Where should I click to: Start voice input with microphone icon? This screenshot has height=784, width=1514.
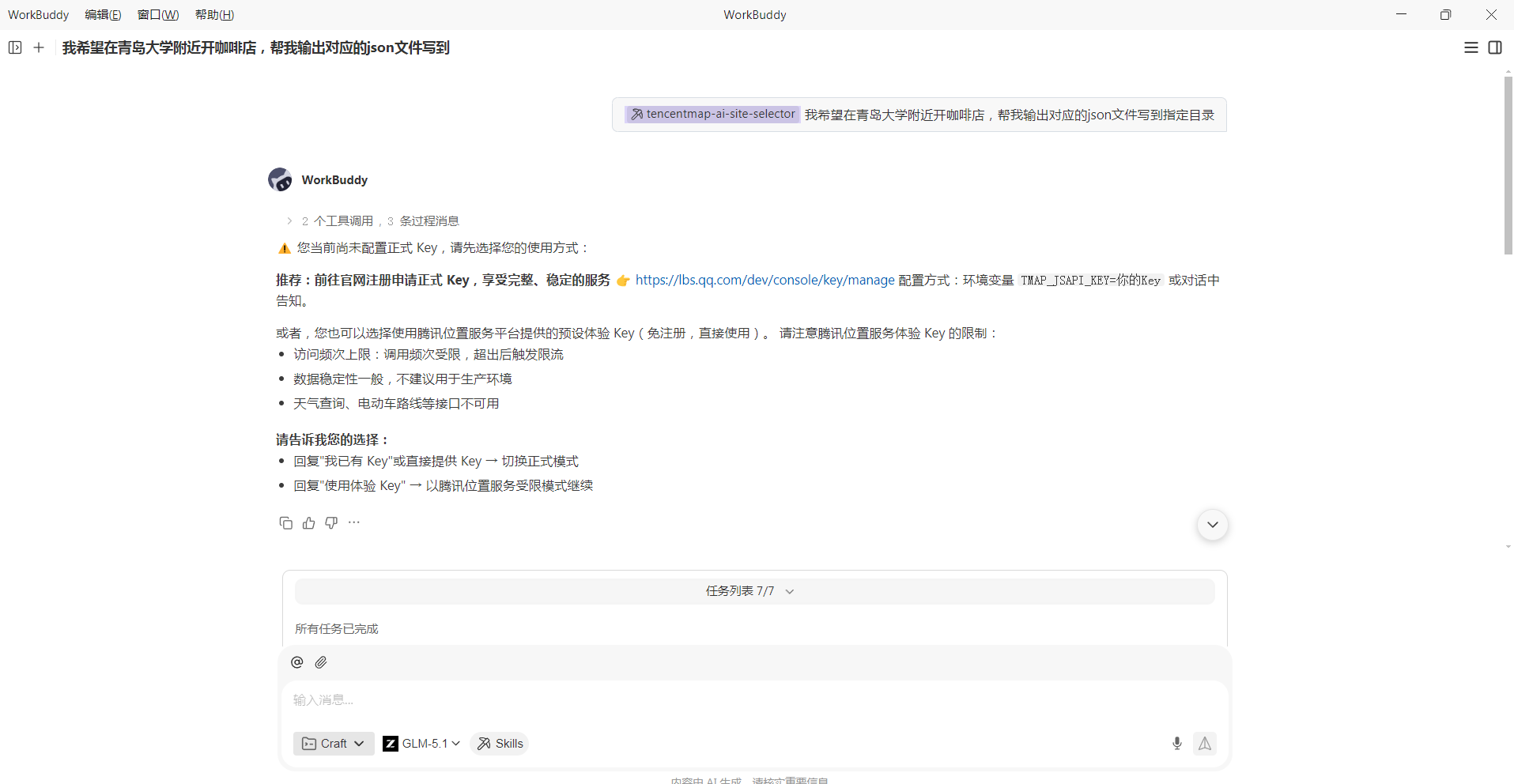(1176, 743)
